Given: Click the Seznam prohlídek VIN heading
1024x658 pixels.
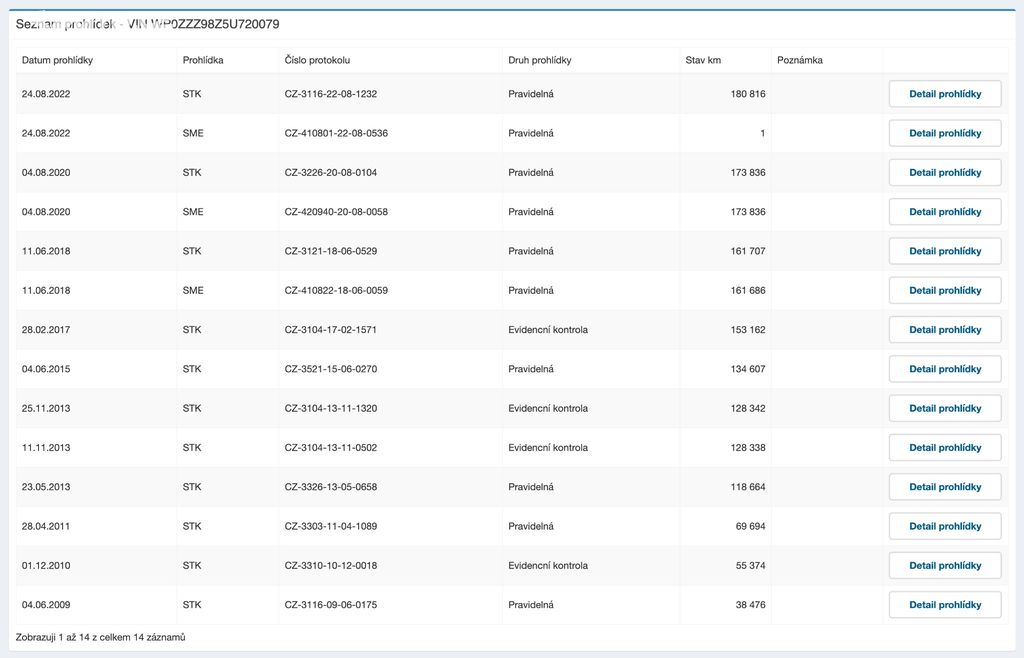Looking at the screenshot, I should pos(148,24).
